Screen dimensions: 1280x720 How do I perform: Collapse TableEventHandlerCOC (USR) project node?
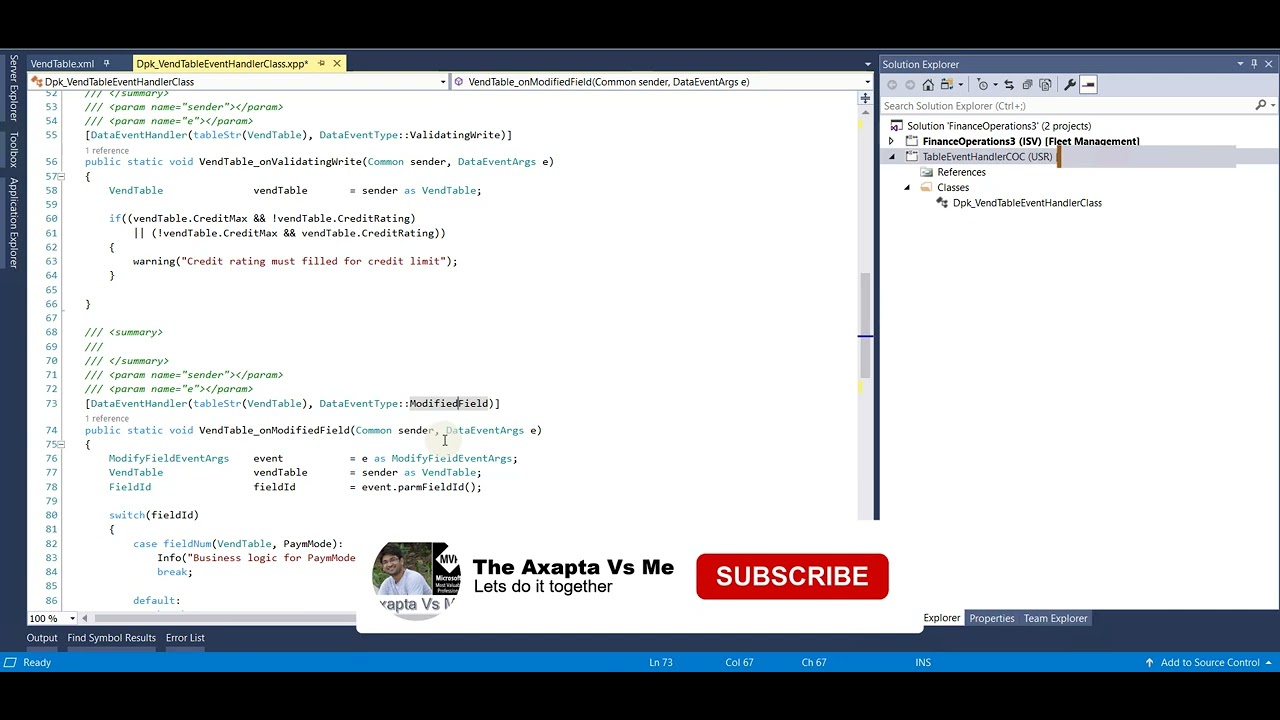pos(892,157)
